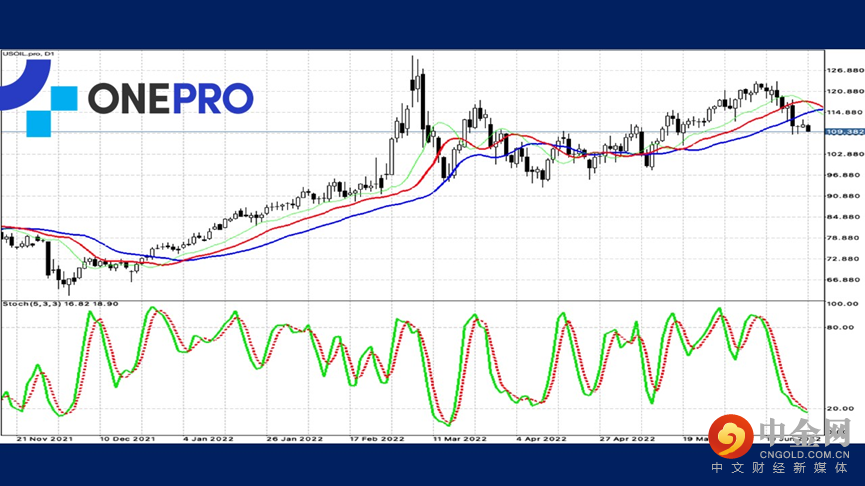Click the 102.880 price axis label
Viewport: 865px width, 486px height.
coord(845,154)
